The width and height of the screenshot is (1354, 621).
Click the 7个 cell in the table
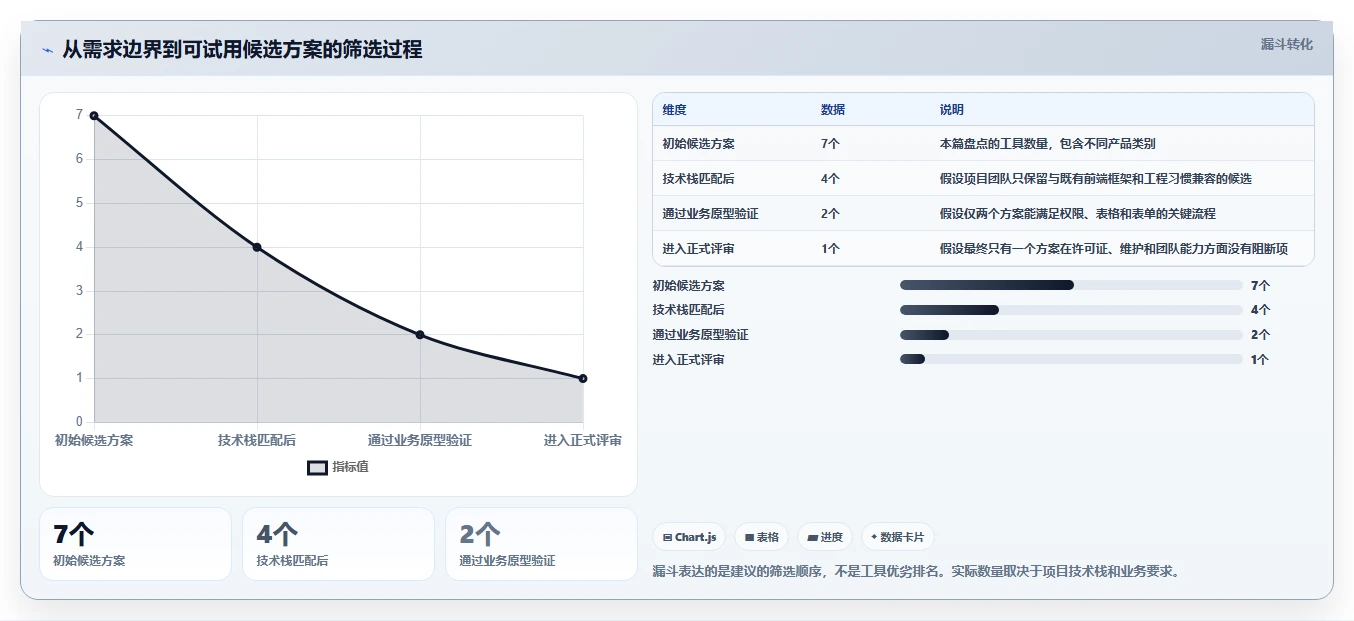pyautogui.click(x=830, y=144)
